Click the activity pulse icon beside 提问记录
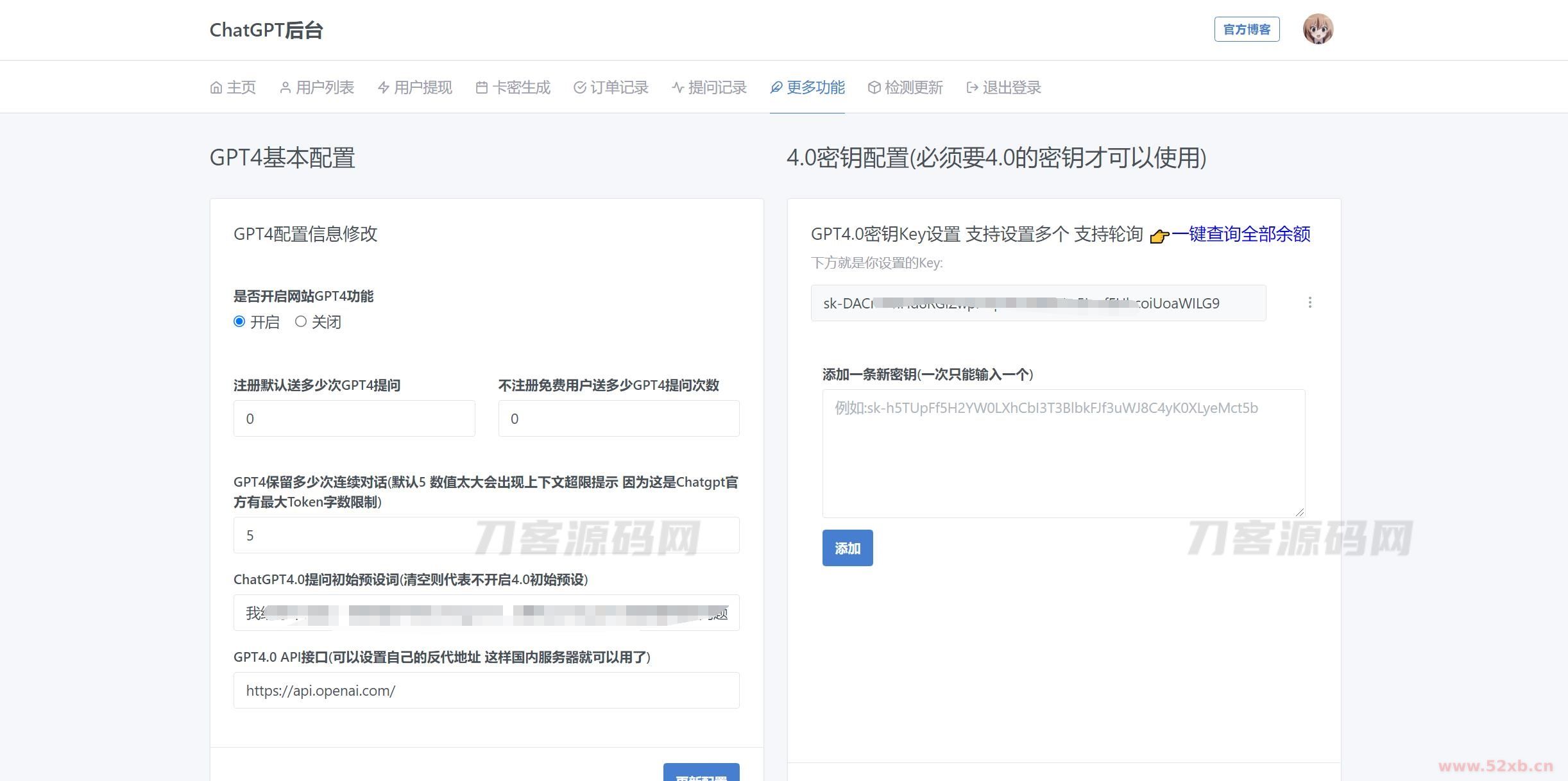The height and width of the screenshot is (781, 1568). point(678,88)
